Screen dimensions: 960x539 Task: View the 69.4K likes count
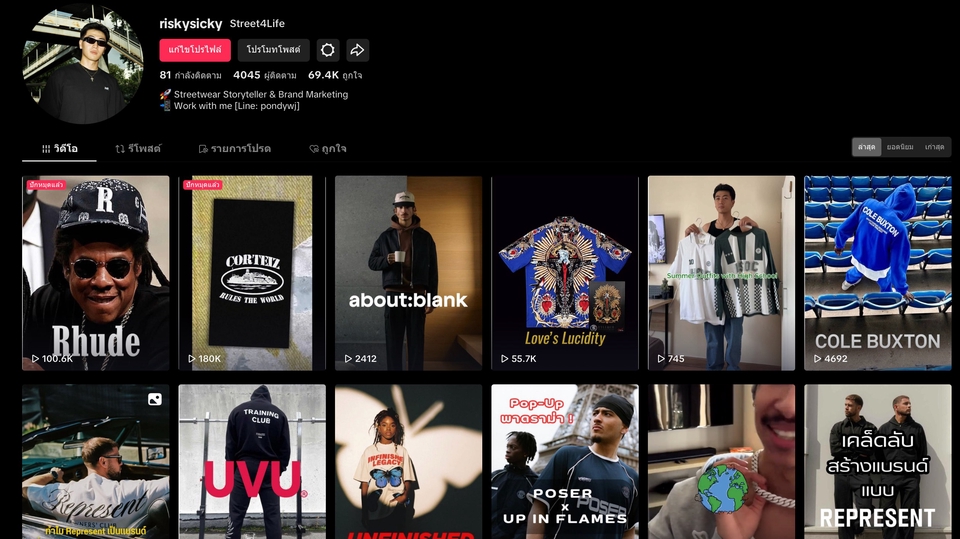335,75
